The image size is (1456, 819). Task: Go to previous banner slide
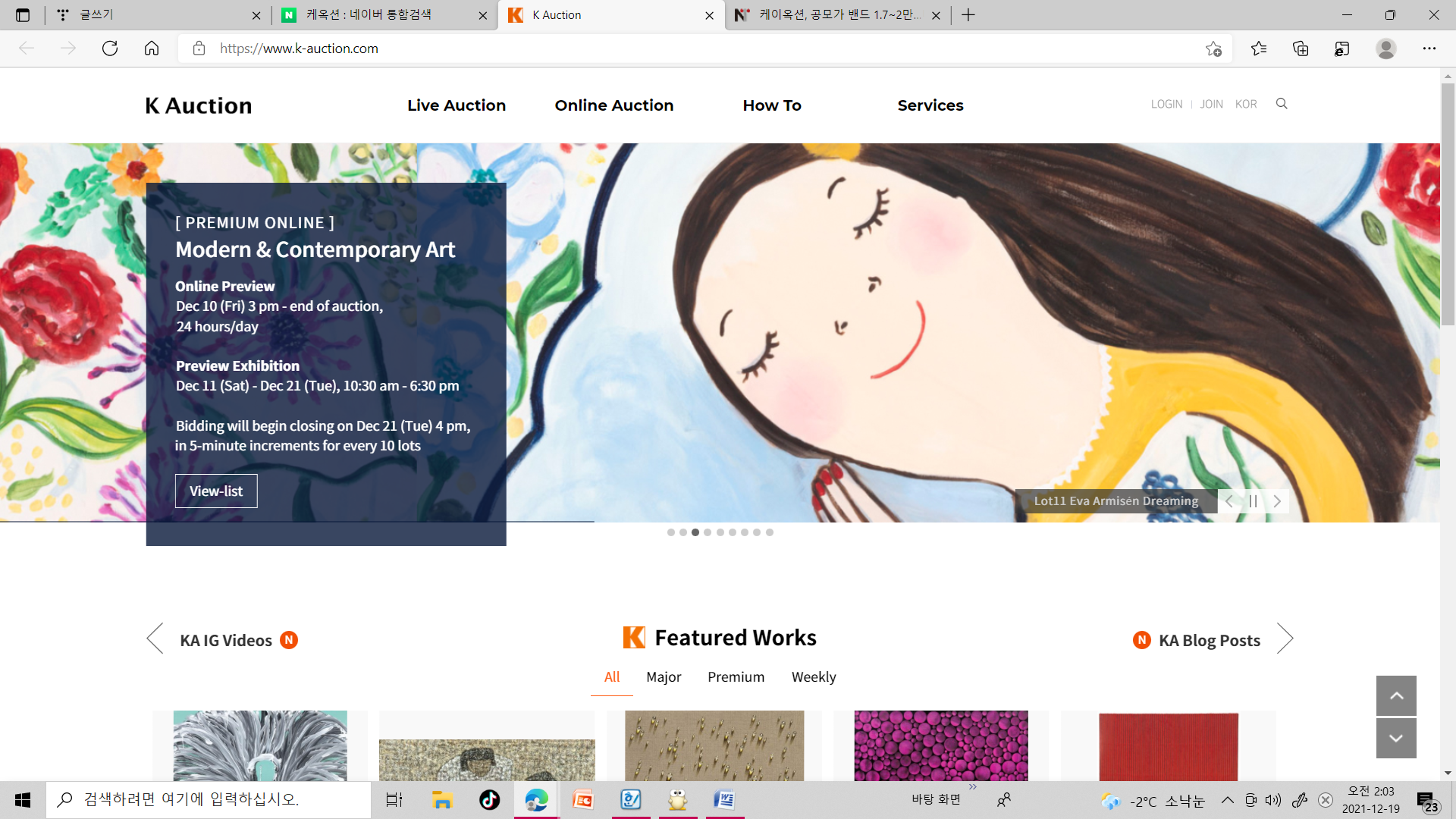point(1228,501)
